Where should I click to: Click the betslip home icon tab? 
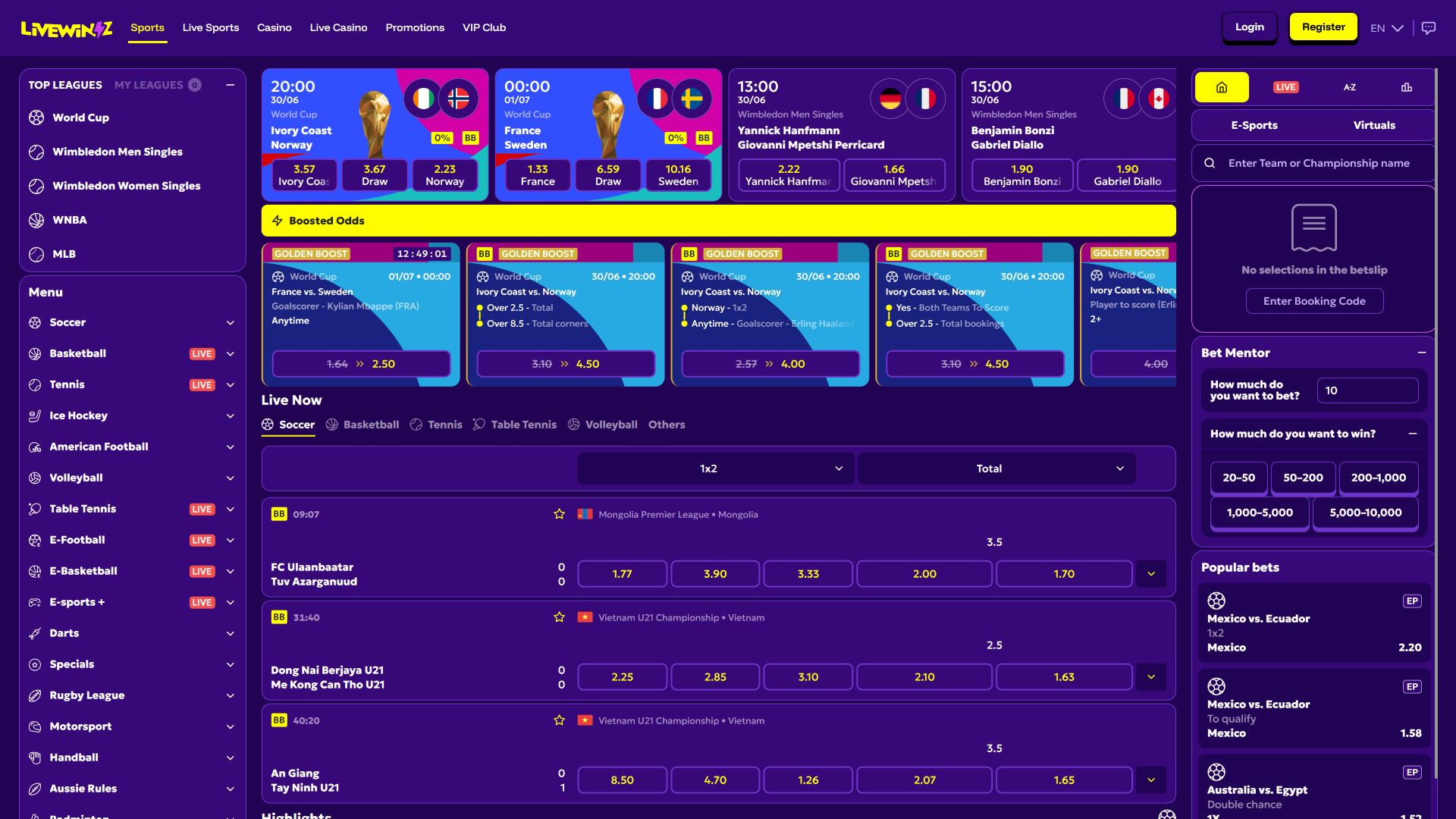pos(1222,87)
